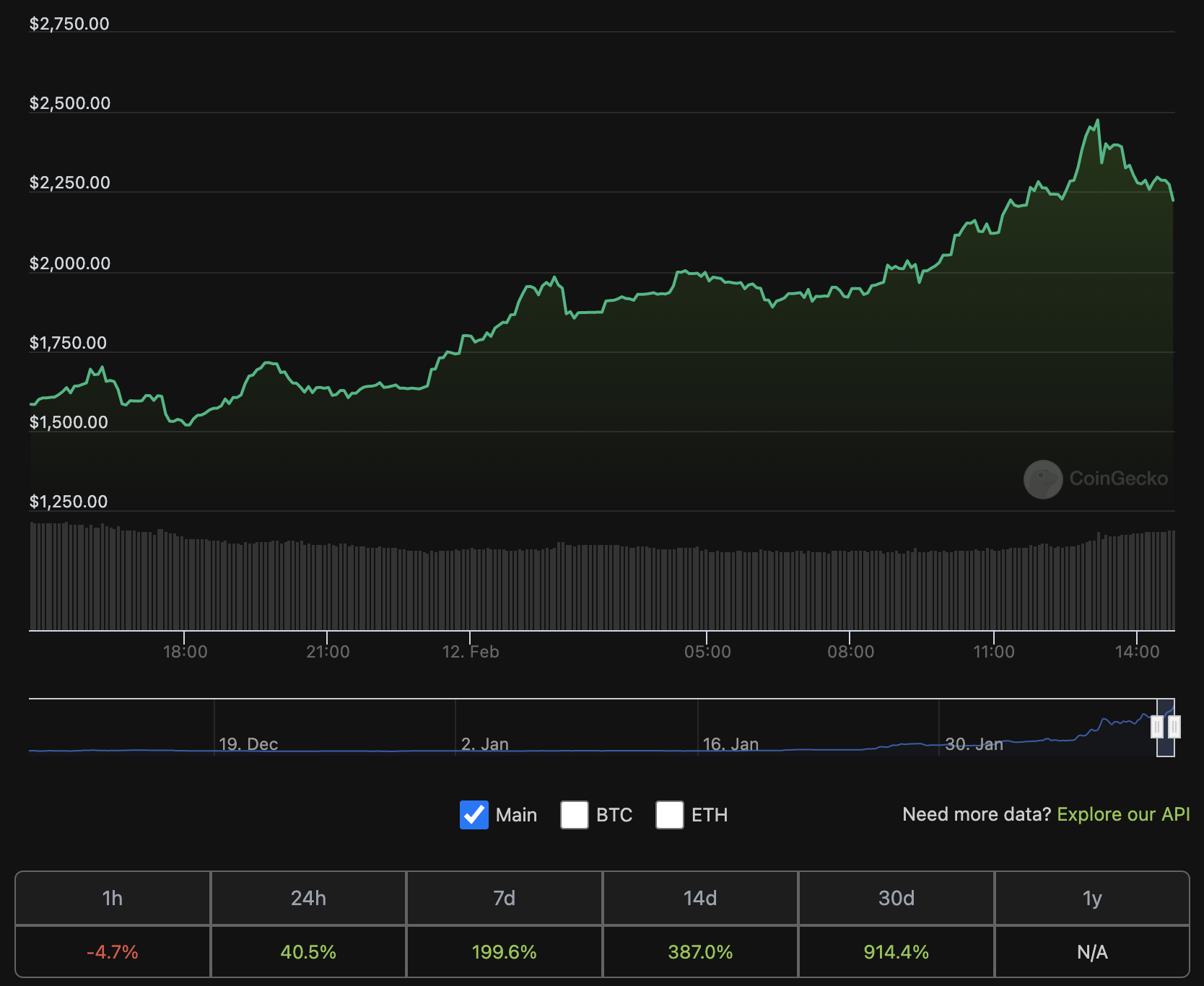Click the left range slider handle
1204x986 pixels.
(1157, 727)
